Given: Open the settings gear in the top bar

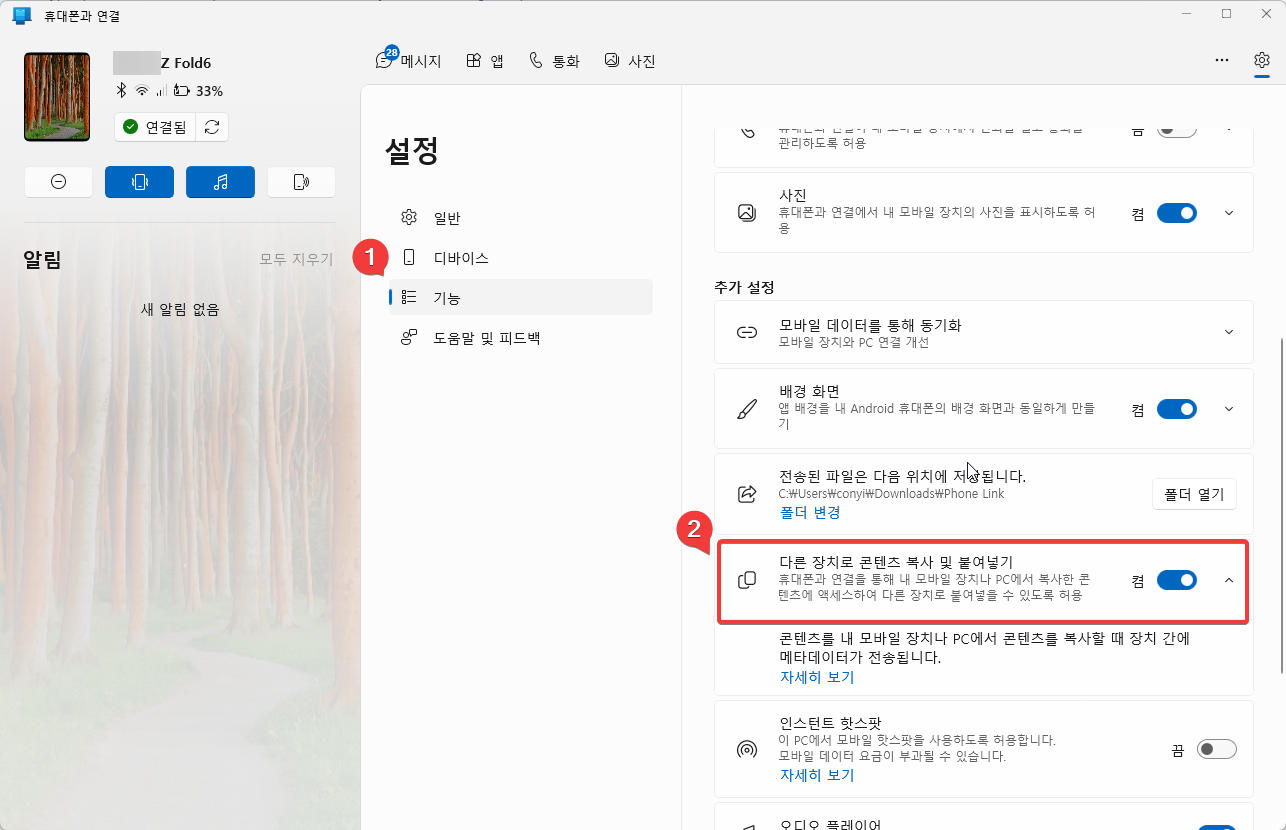Looking at the screenshot, I should 1261,60.
